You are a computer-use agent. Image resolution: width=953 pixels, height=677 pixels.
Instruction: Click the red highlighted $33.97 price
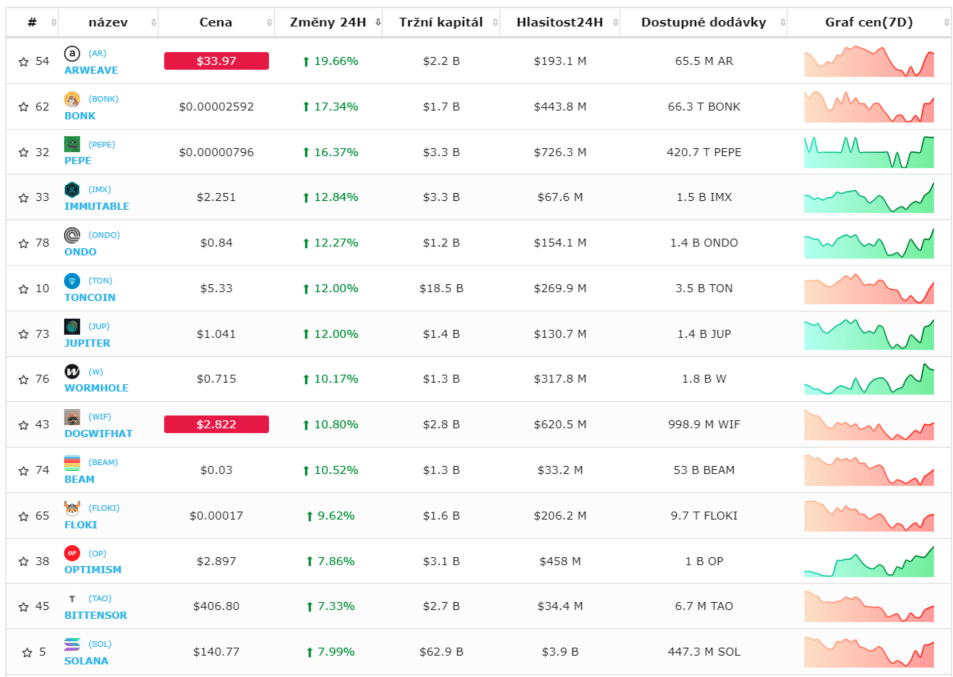216,61
